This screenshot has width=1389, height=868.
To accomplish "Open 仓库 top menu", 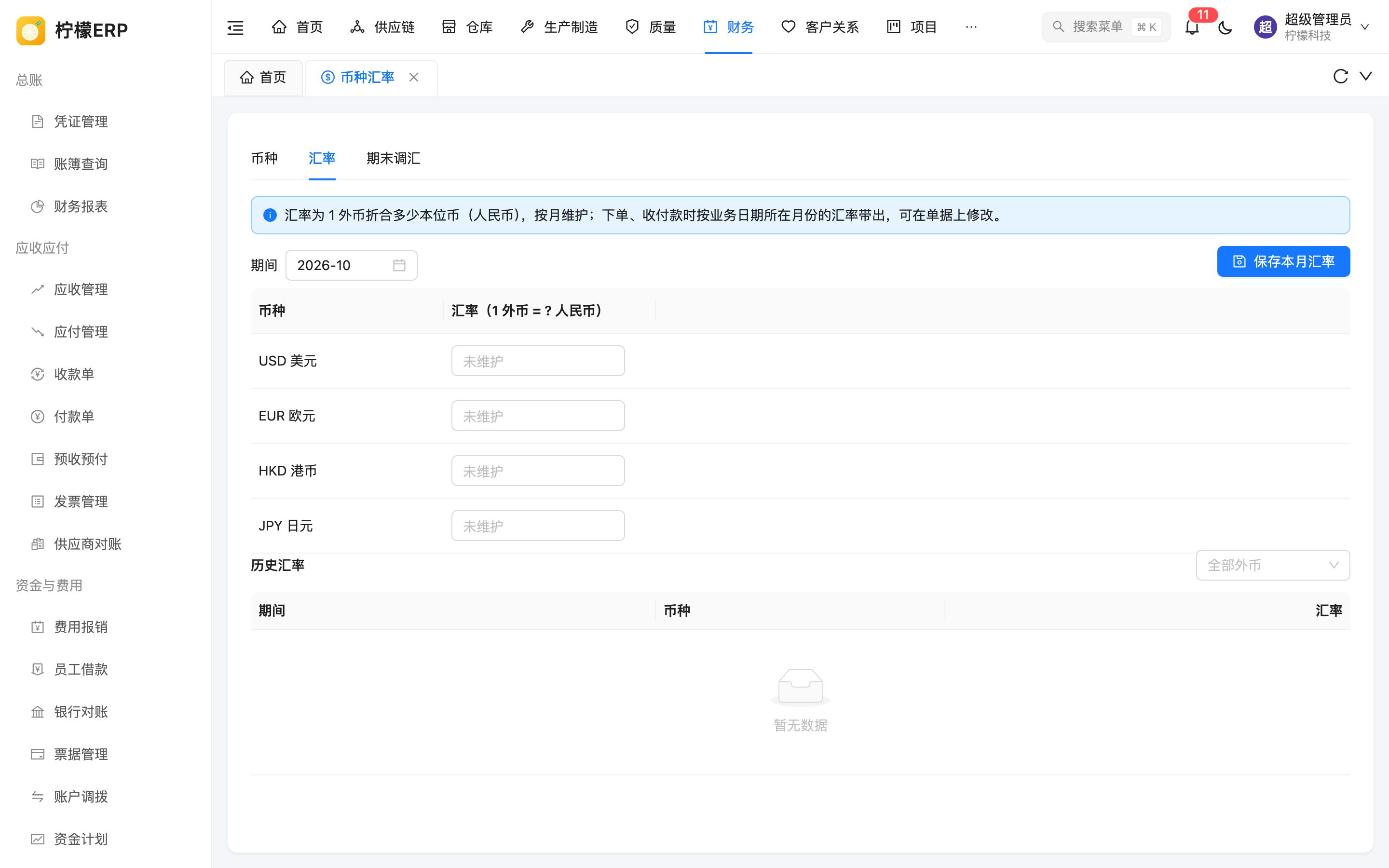I will pos(467,27).
